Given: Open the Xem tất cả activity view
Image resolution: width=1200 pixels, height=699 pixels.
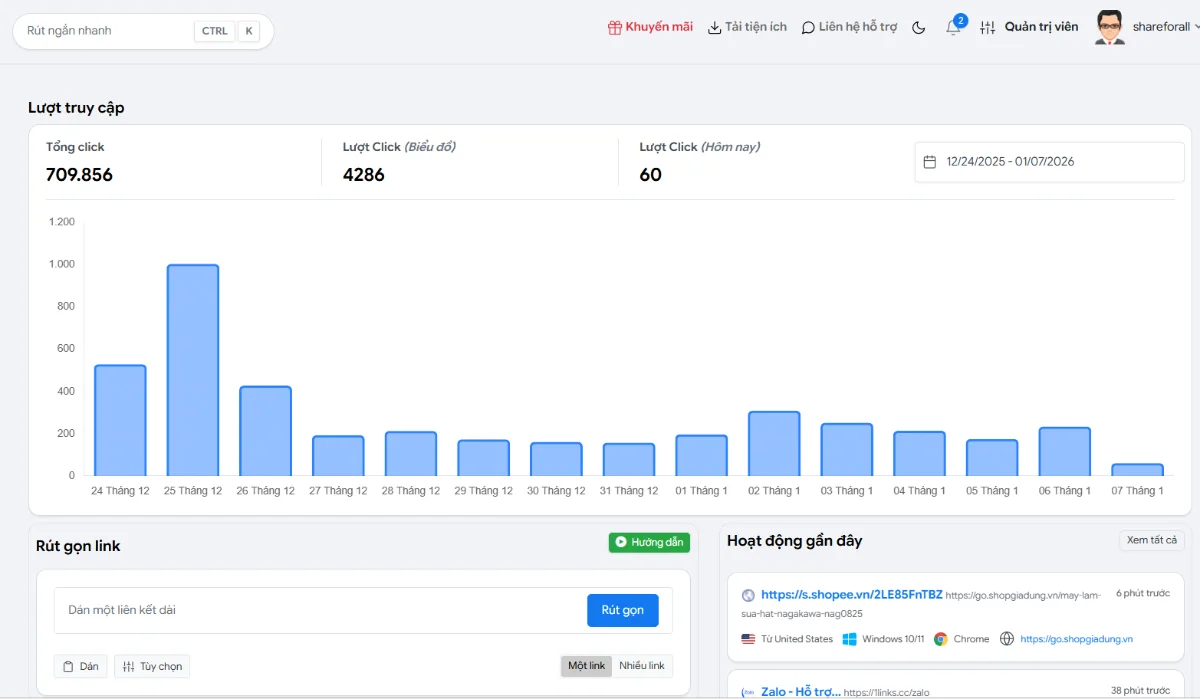Looking at the screenshot, I should [x=1151, y=540].
